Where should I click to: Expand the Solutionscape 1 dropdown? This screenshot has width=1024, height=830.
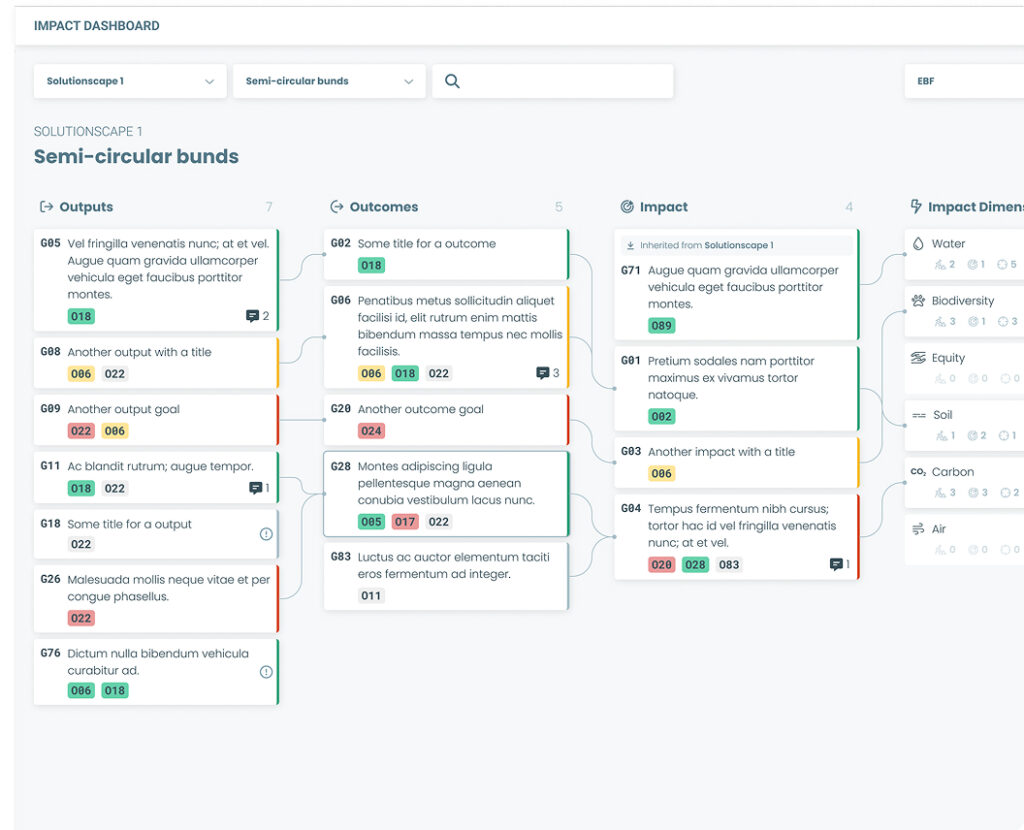click(x=130, y=82)
